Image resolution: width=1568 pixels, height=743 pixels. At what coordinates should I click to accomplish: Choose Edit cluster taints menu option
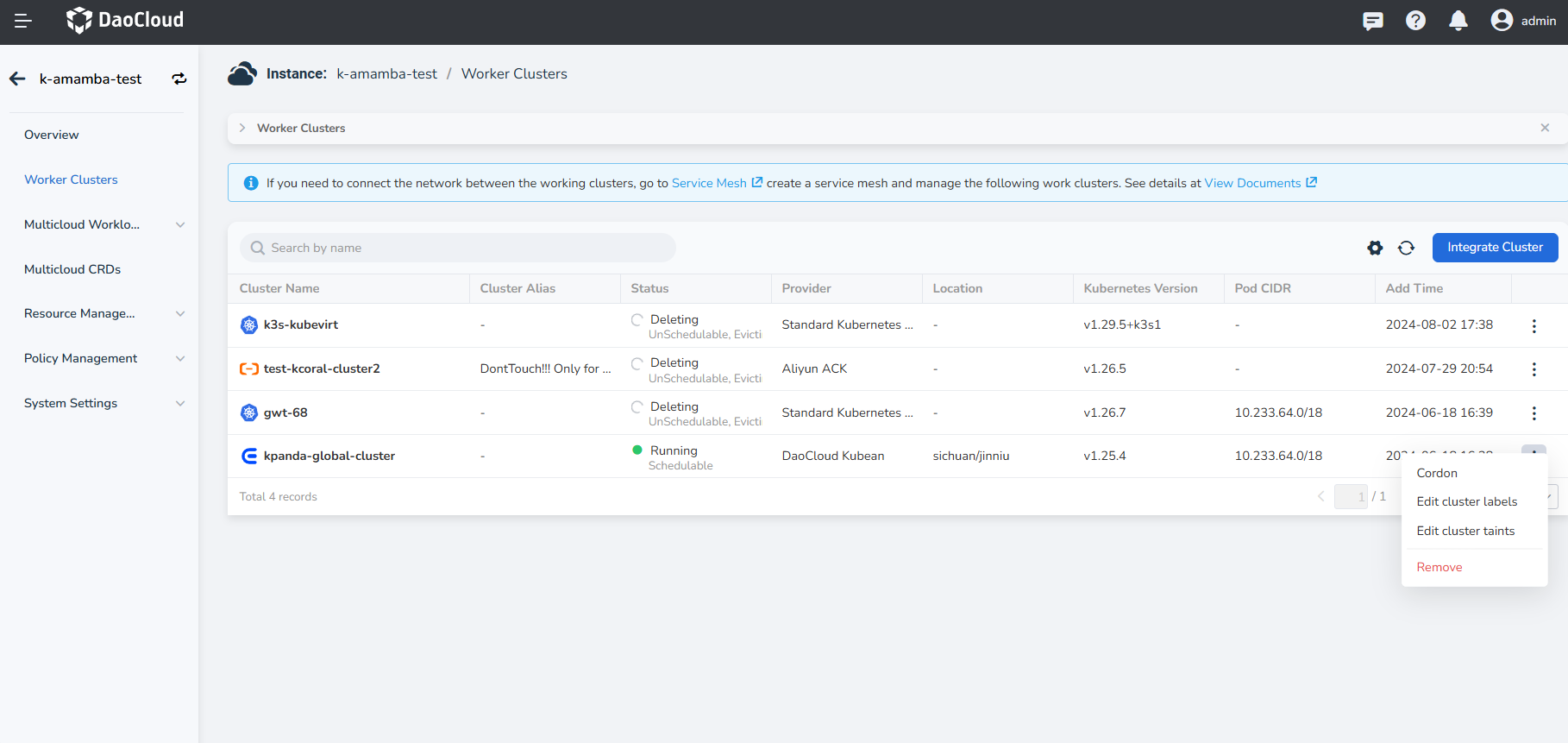(1465, 531)
